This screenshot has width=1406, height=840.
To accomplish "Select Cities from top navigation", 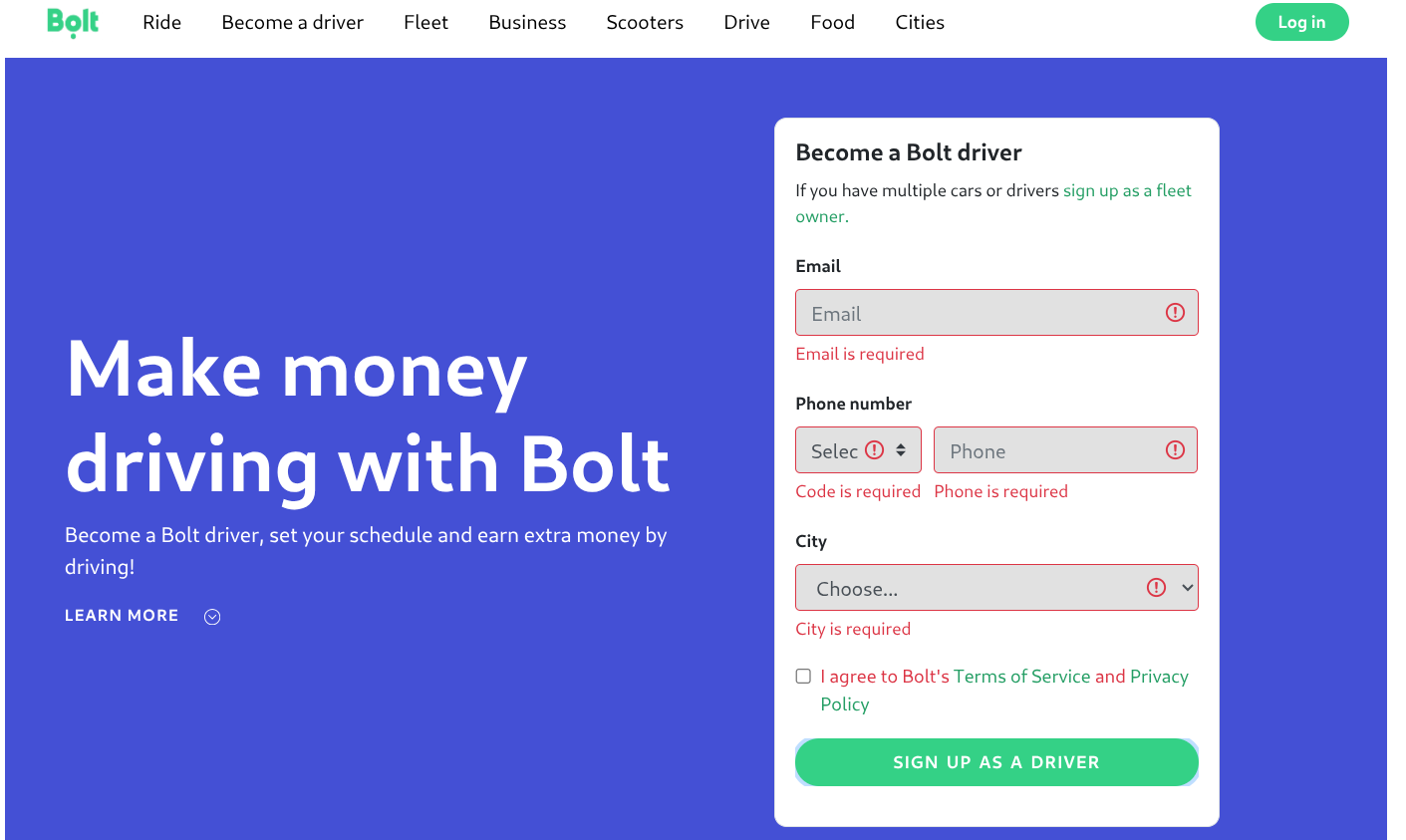I will [919, 22].
